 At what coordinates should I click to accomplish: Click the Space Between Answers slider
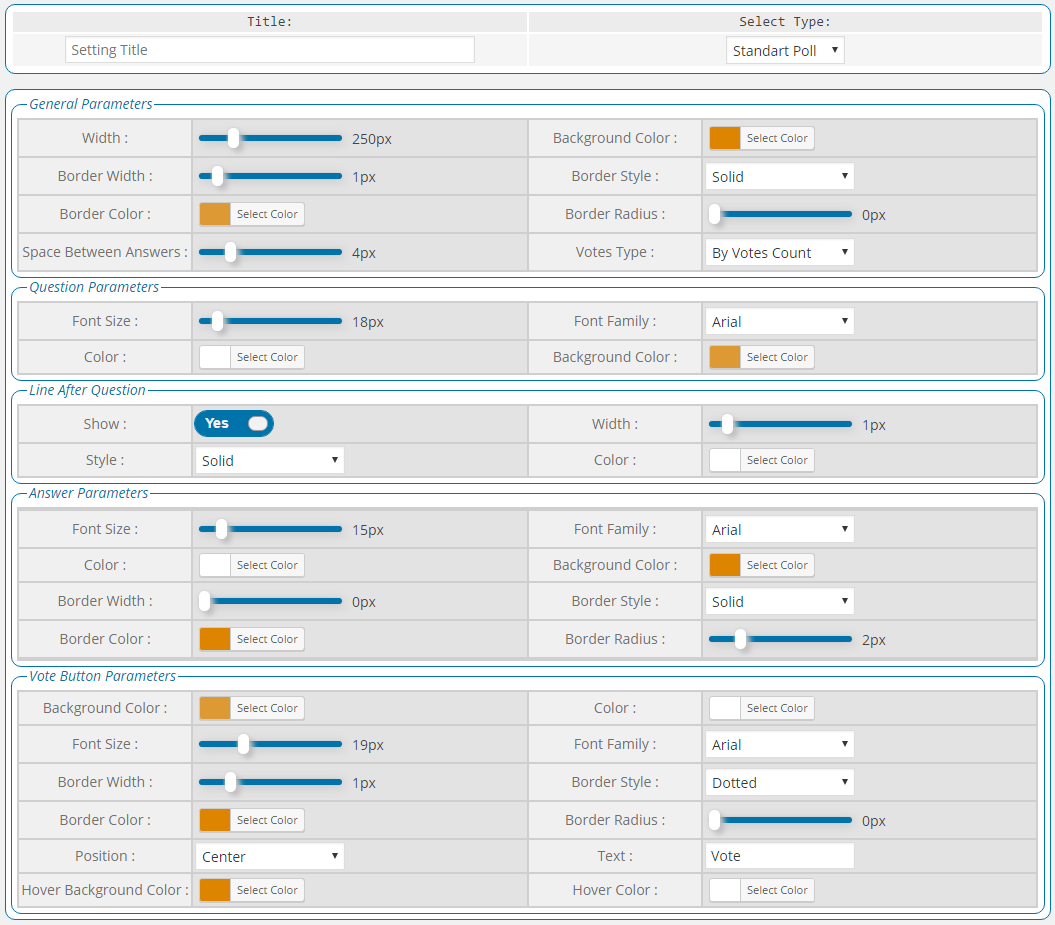[x=270, y=252]
